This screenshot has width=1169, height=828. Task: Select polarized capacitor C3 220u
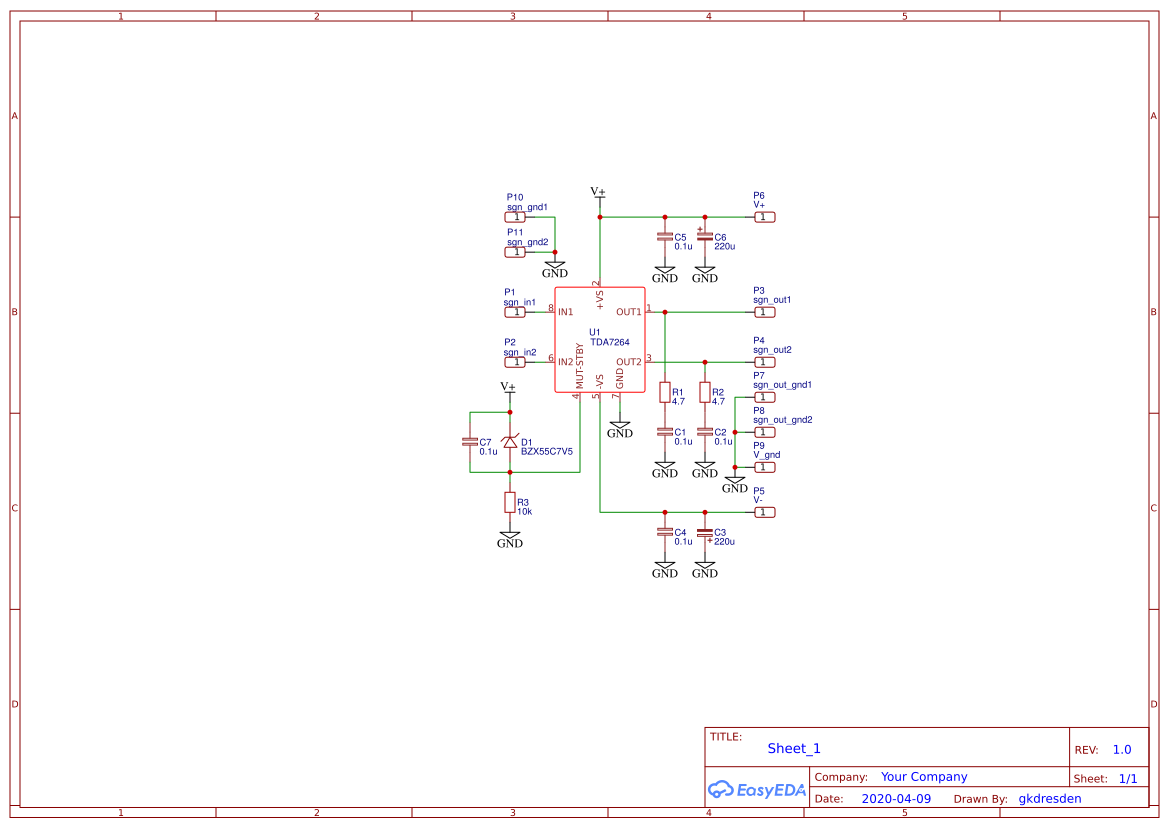(705, 533)
